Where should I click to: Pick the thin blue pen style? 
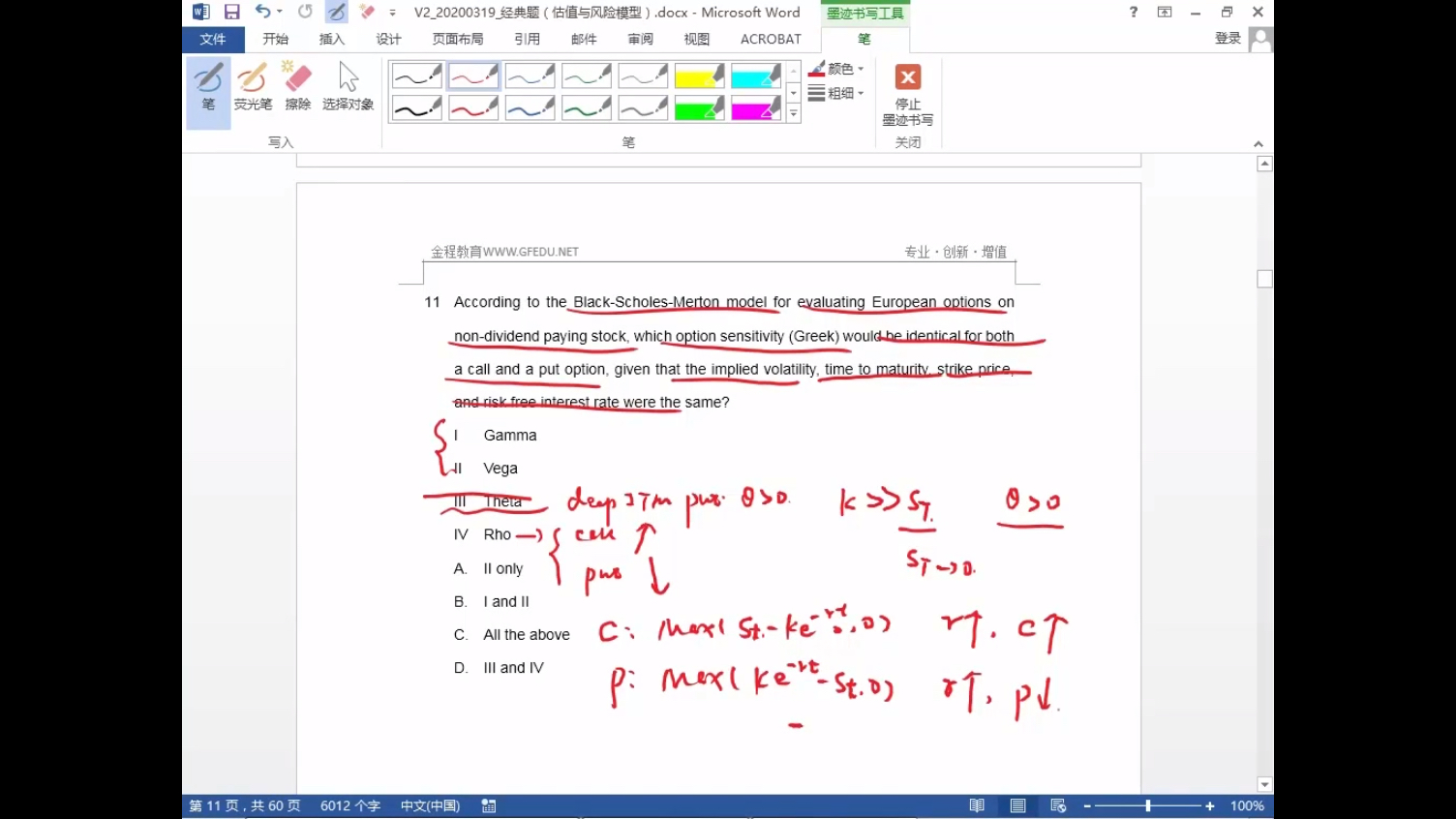pos(530,76)
